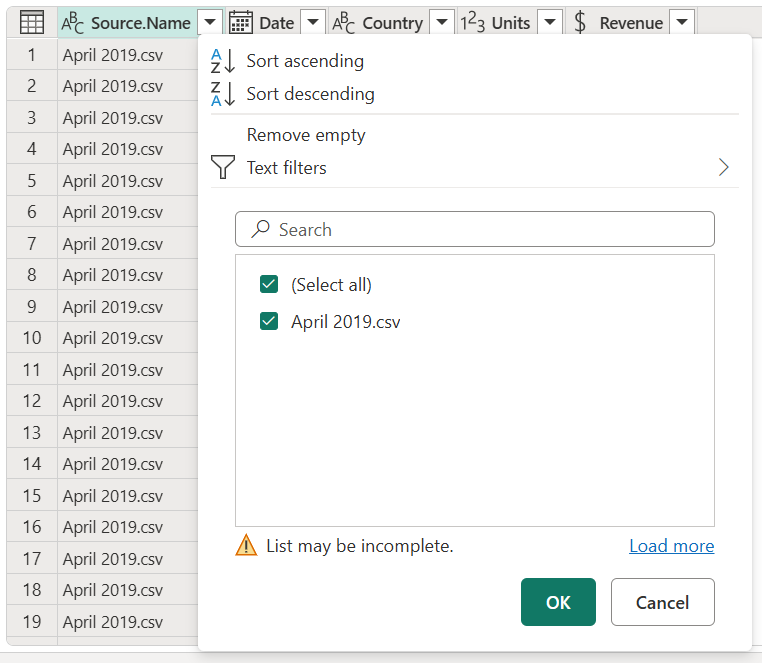The height and width of the screenshot is (663, 762).
Task: Click the funnel icon beside Text filters
Action: [x=224, y=168]
